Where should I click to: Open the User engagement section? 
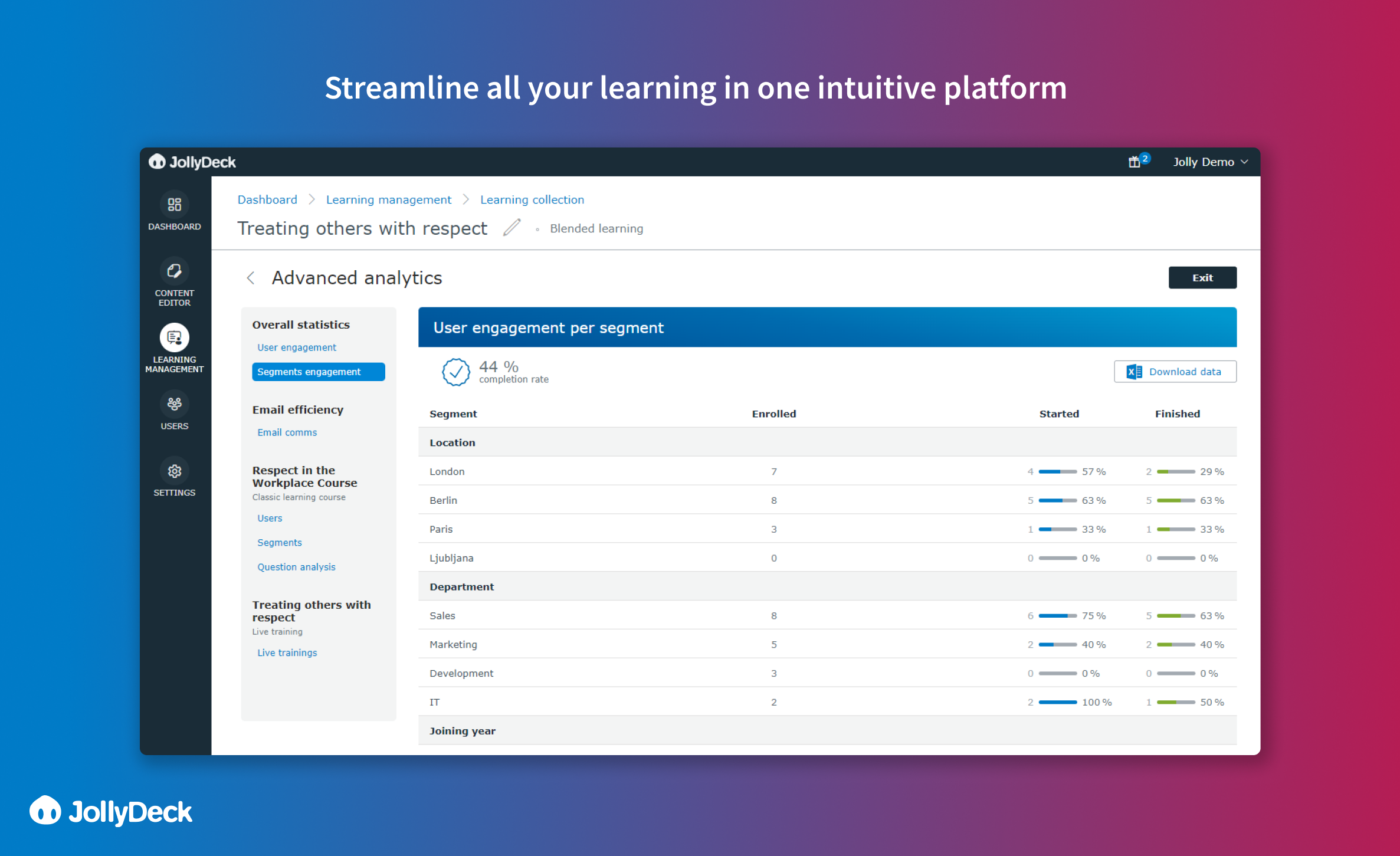(x=296, y=347)
